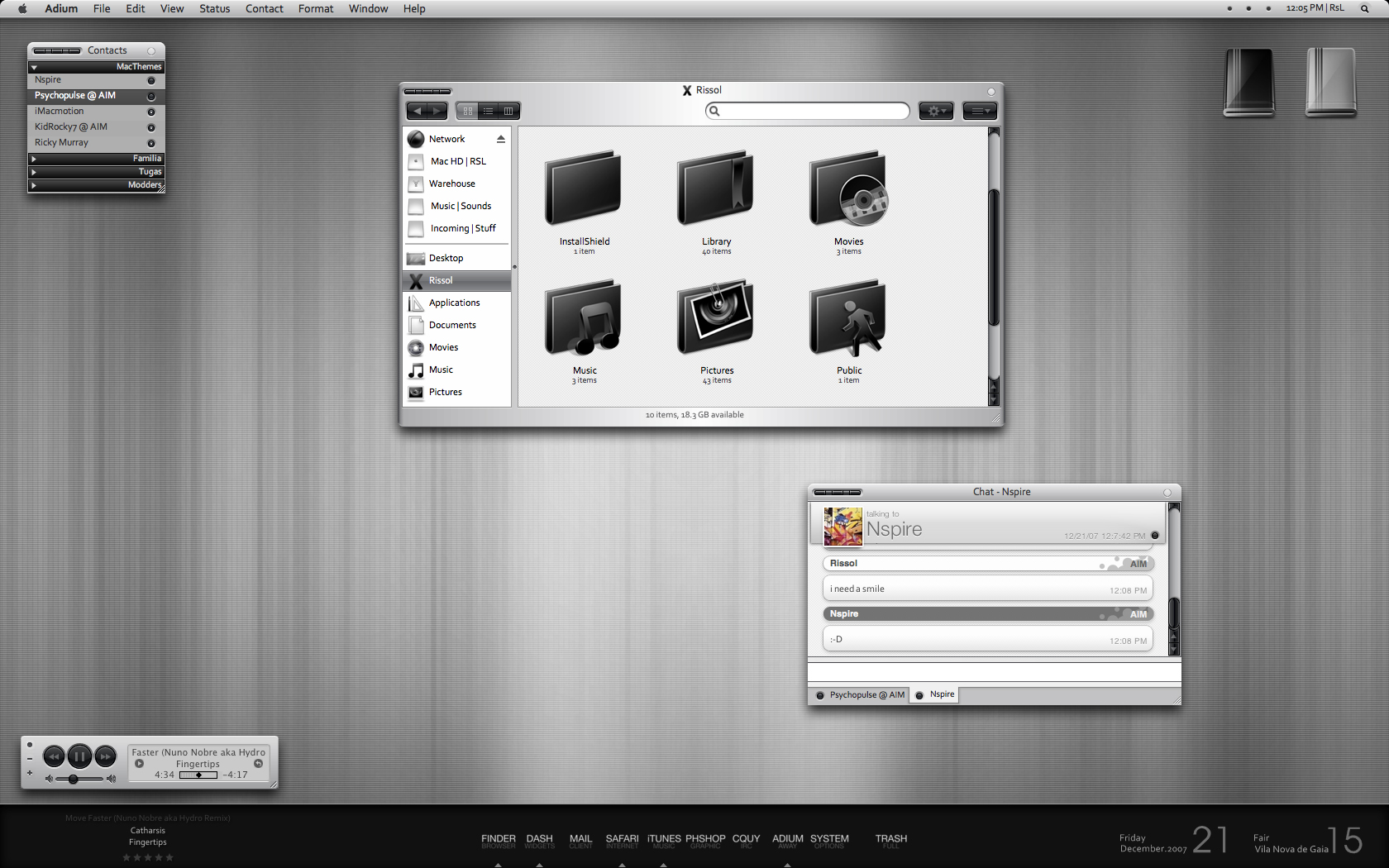1389x868 pixels.
Task: Open SYSTEM options in the dock
Action: (829, 842)
